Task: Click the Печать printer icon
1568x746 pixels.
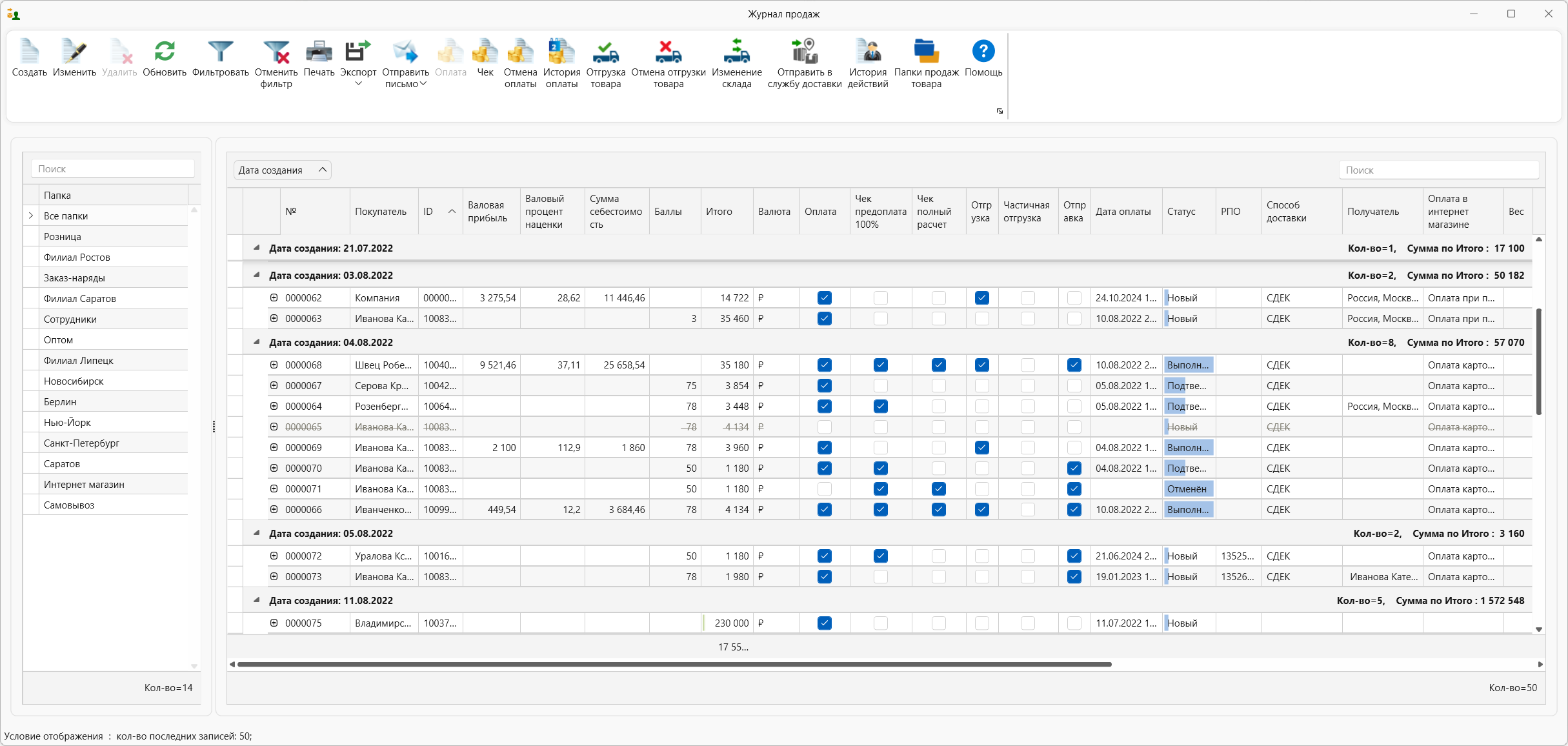Action: point(319,52)
